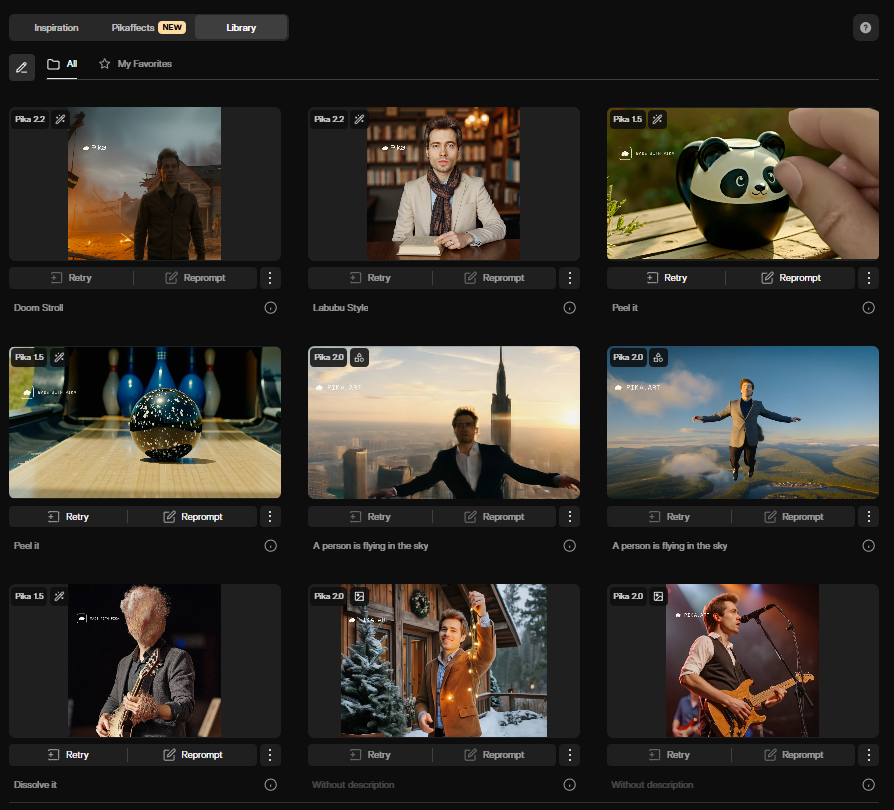Image resolution: width=894 pixels, height=810 pixels.
Task: Click image icon badge on guitarist singer video
Action: [x=658, y=596]
